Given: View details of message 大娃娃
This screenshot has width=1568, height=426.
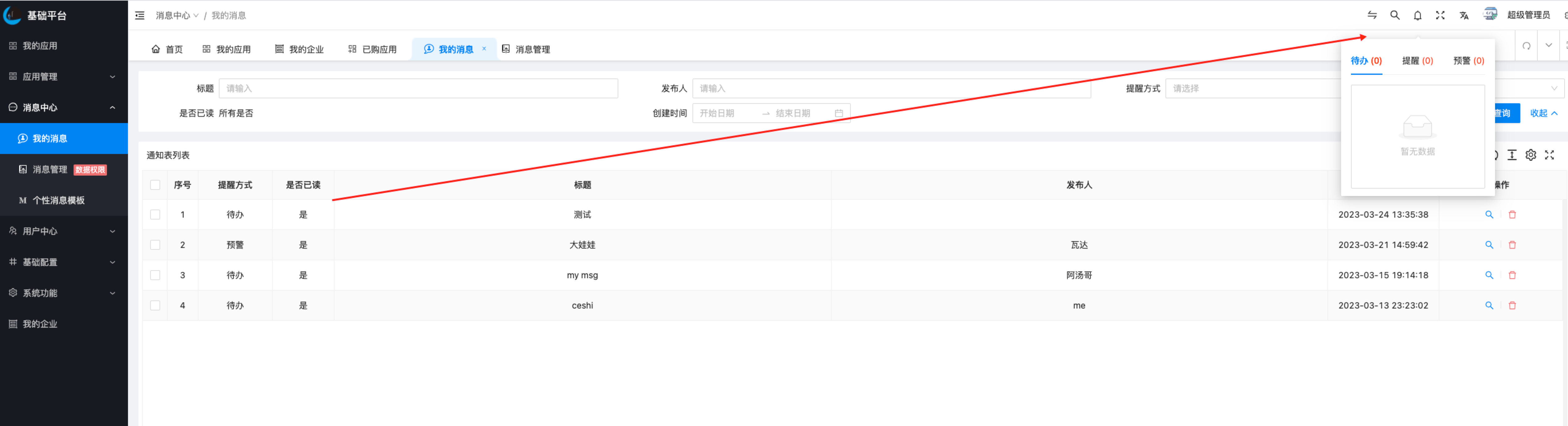Looking at the screenshot, I should [1489, 245].
